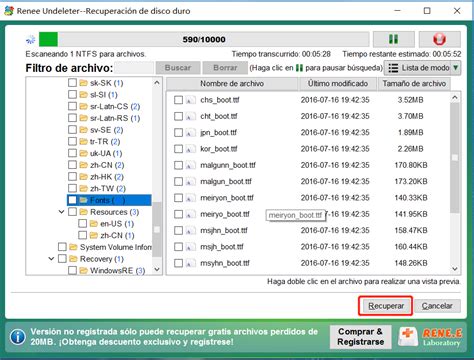The width and height of the screenshot is (474, 360).
Task: Click the font file icon for msjh_boot.ttf
Action: [190, 247]
